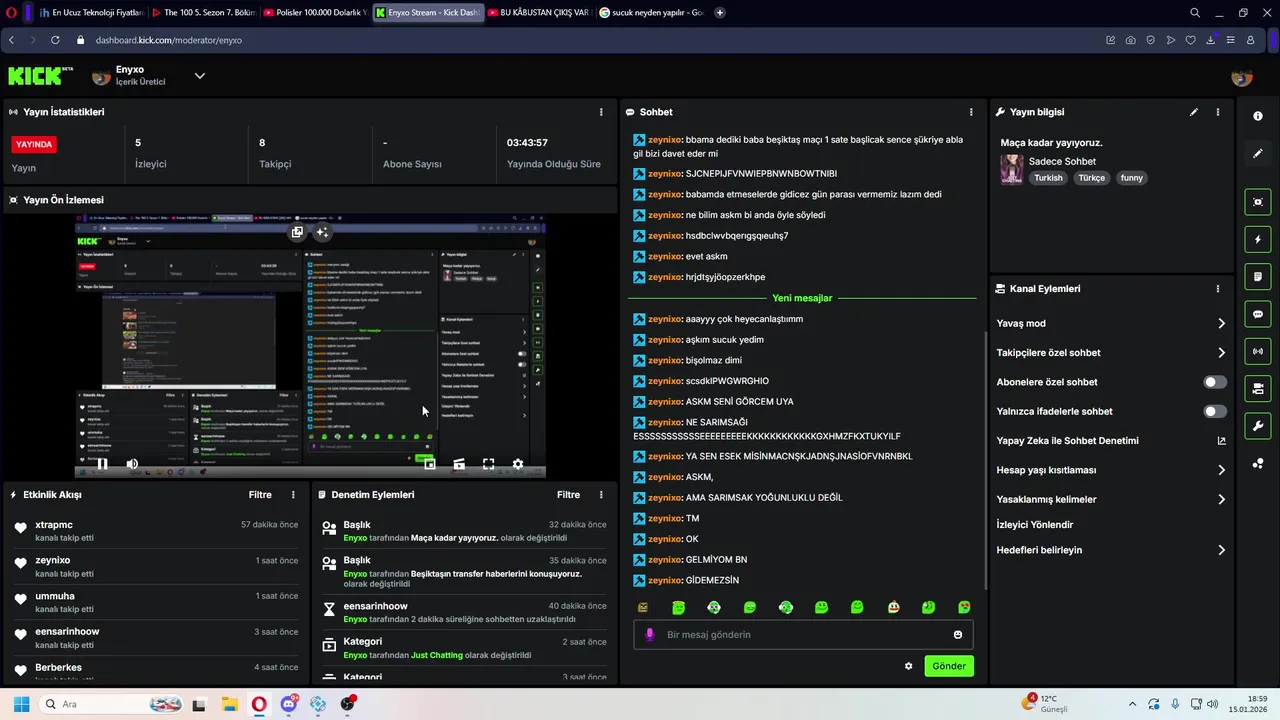Open the broadcast signal sidebar icon
The image size is (1280, 720).
(1258, 351)
